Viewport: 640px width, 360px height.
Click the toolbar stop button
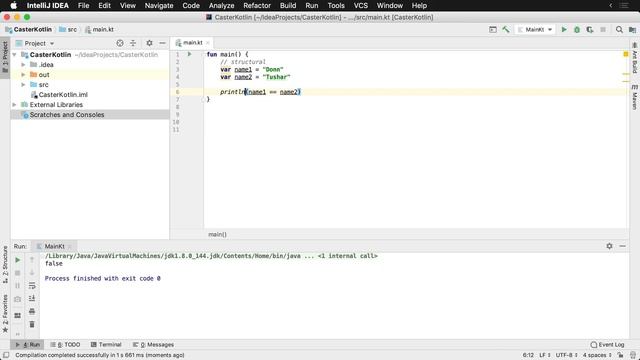tap(603, 29)
